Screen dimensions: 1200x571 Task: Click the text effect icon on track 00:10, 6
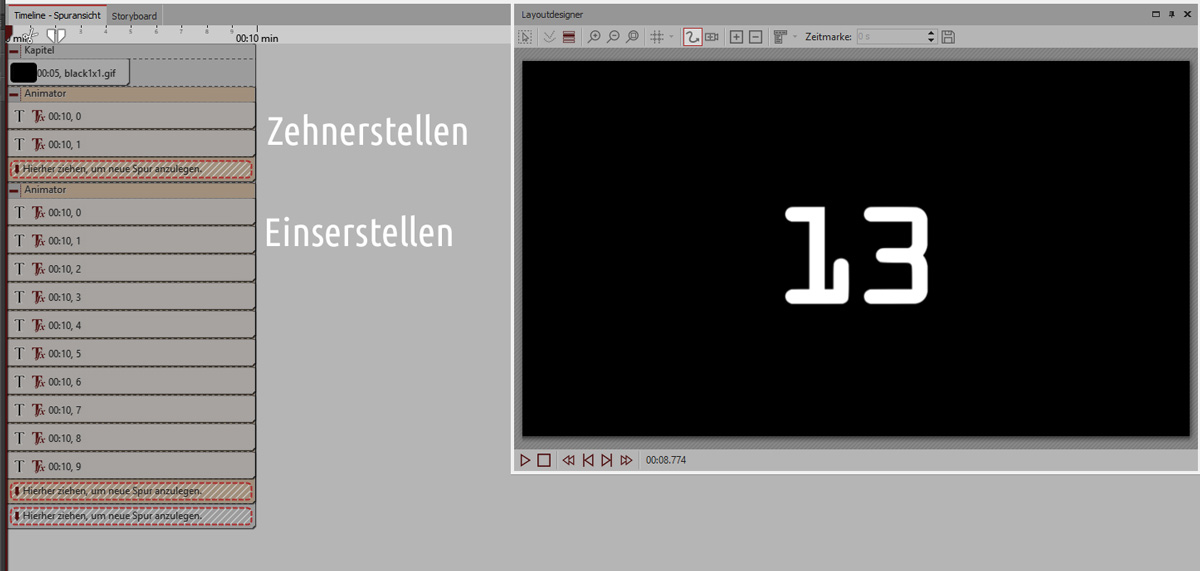pyautogui.click(x=39, y=381)
